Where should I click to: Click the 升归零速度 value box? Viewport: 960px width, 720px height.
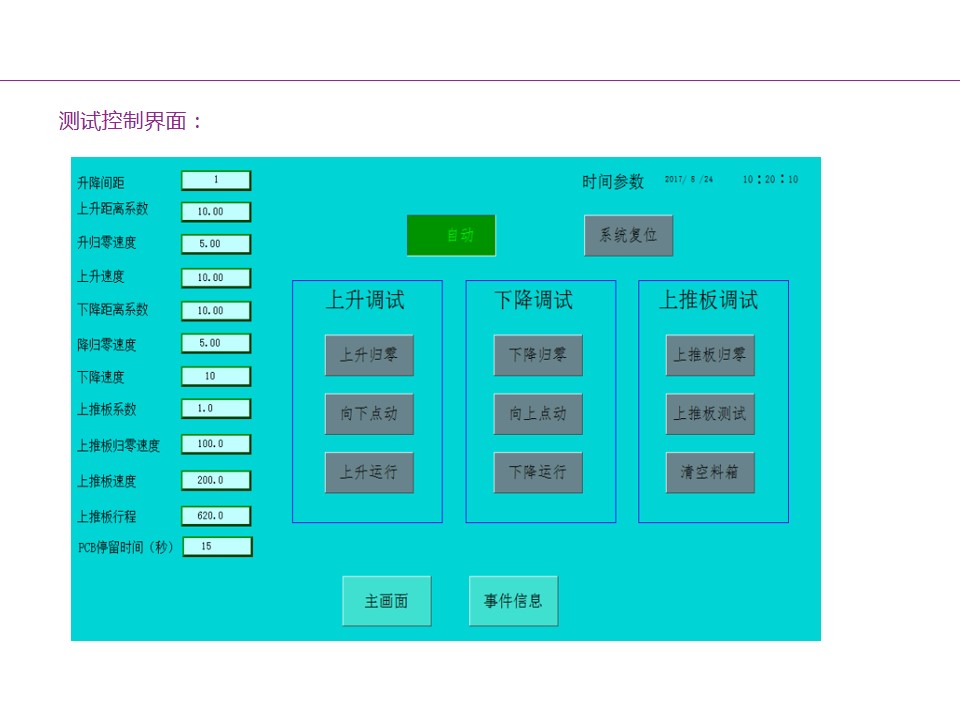tap(216, 244)
